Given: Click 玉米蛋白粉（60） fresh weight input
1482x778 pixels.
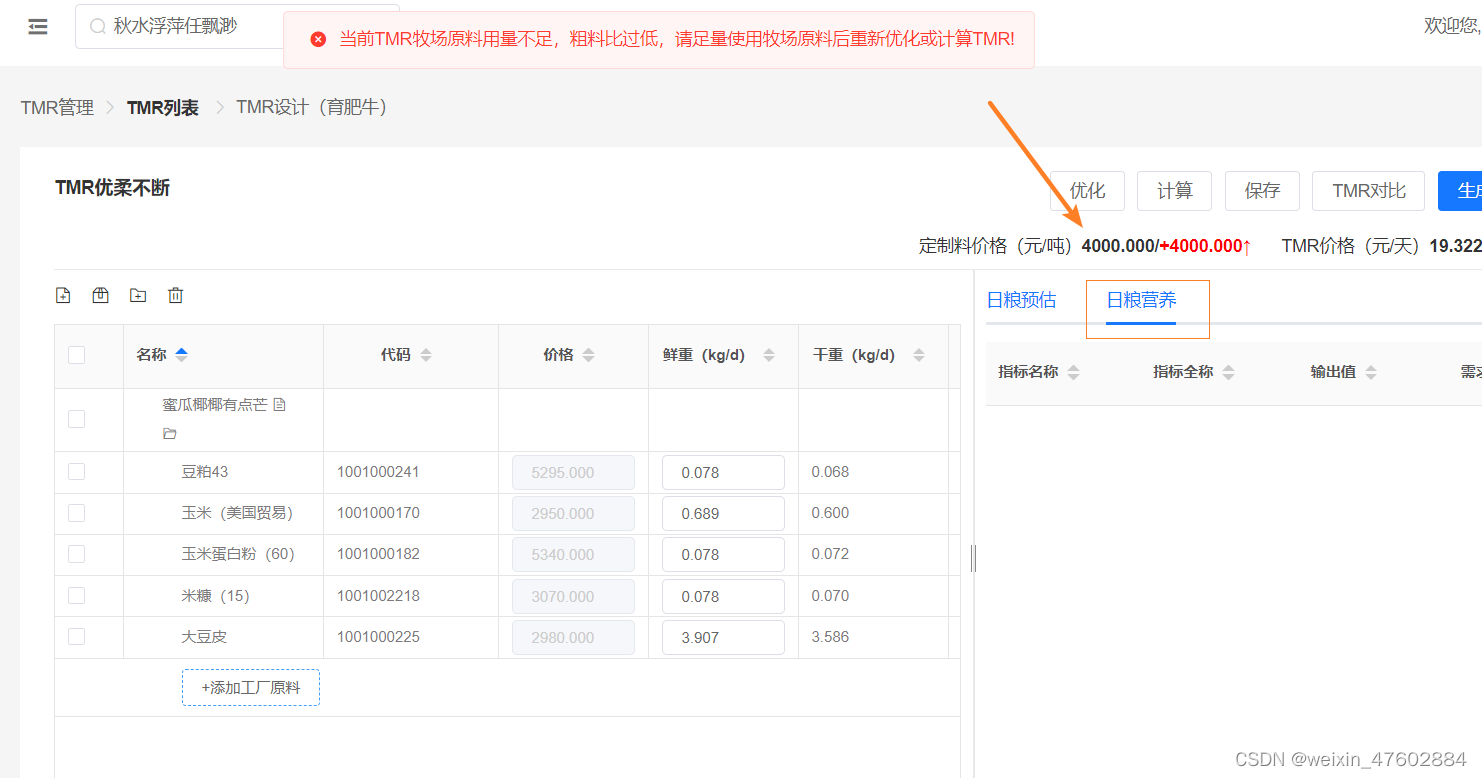Looking at the screenshot, I should coord(723,554).
